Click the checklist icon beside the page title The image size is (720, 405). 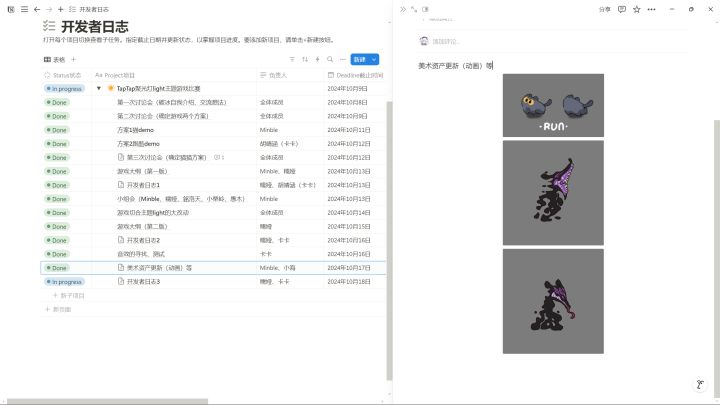(x=49, y=26)
